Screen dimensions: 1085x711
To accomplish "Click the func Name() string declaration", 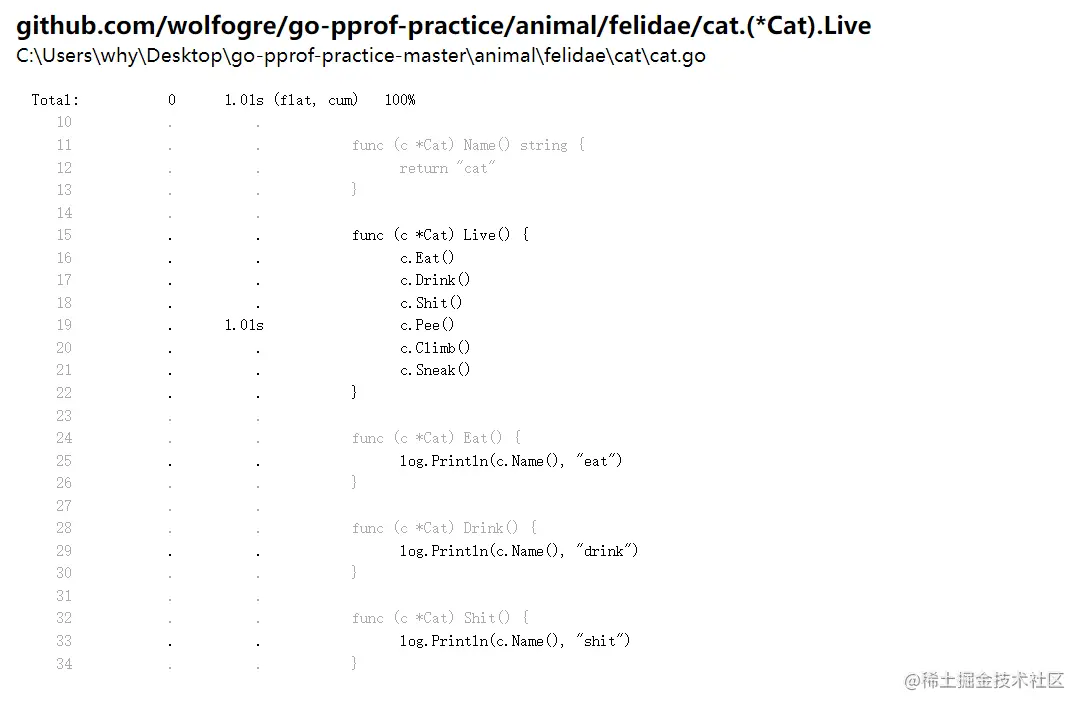I will pos(468,145).
